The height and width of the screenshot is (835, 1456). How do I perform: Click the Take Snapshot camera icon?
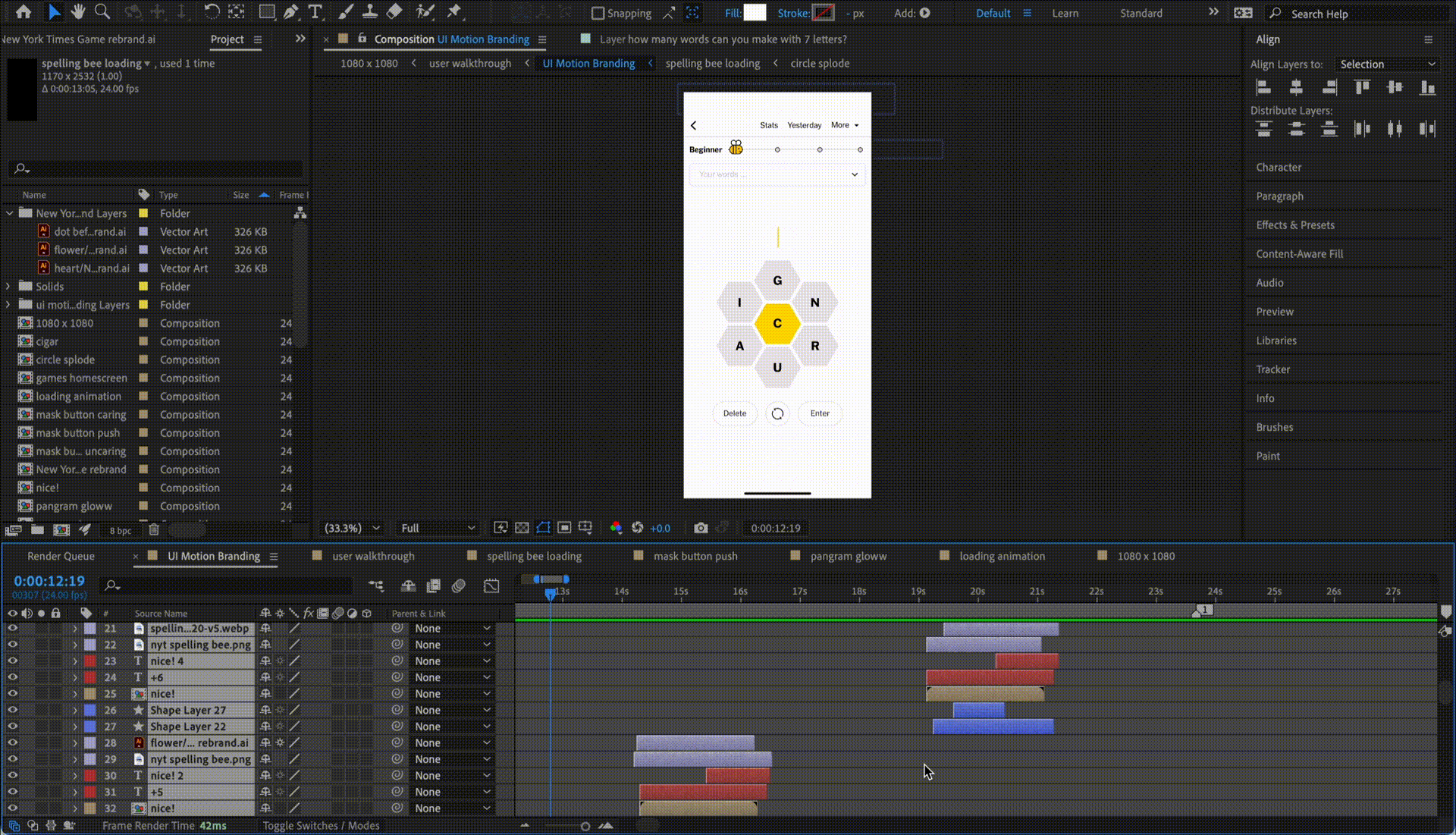pyautogui.click(x=701, y=528)
